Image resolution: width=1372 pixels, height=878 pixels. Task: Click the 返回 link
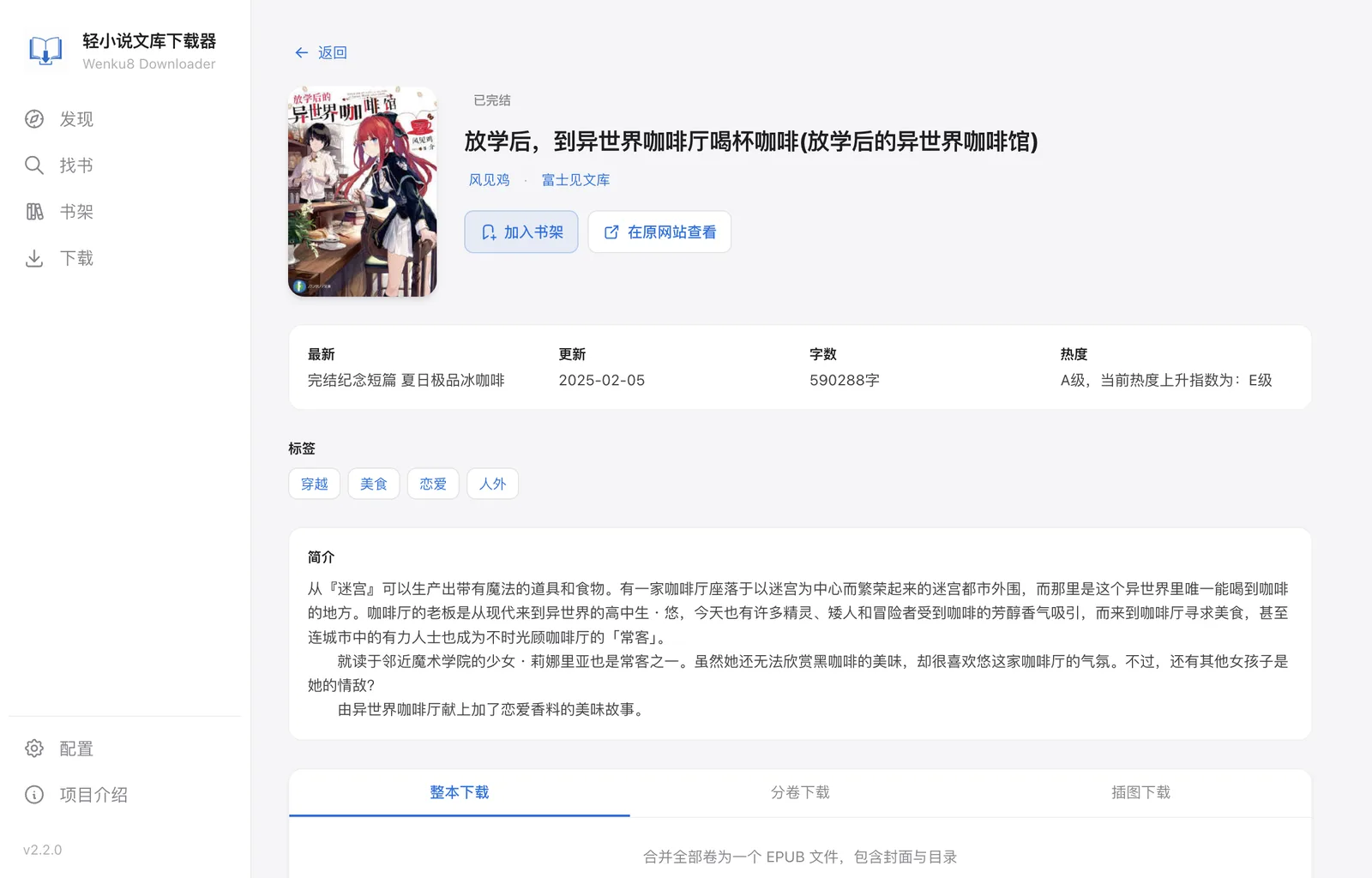[x=321, y=52]
